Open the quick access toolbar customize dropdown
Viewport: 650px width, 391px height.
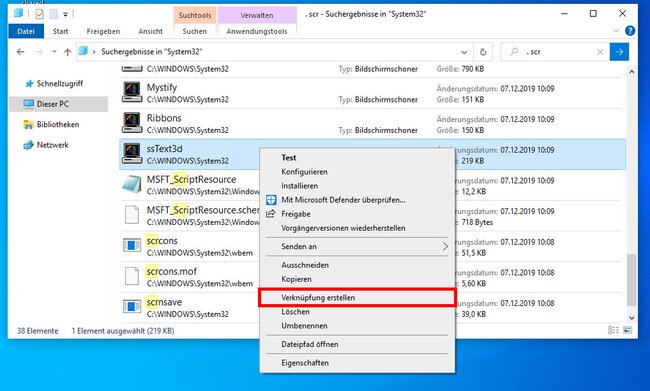65,15
